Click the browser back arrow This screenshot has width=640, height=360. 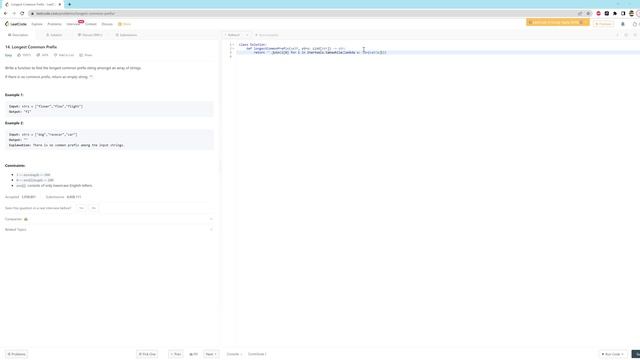(5, 13)
